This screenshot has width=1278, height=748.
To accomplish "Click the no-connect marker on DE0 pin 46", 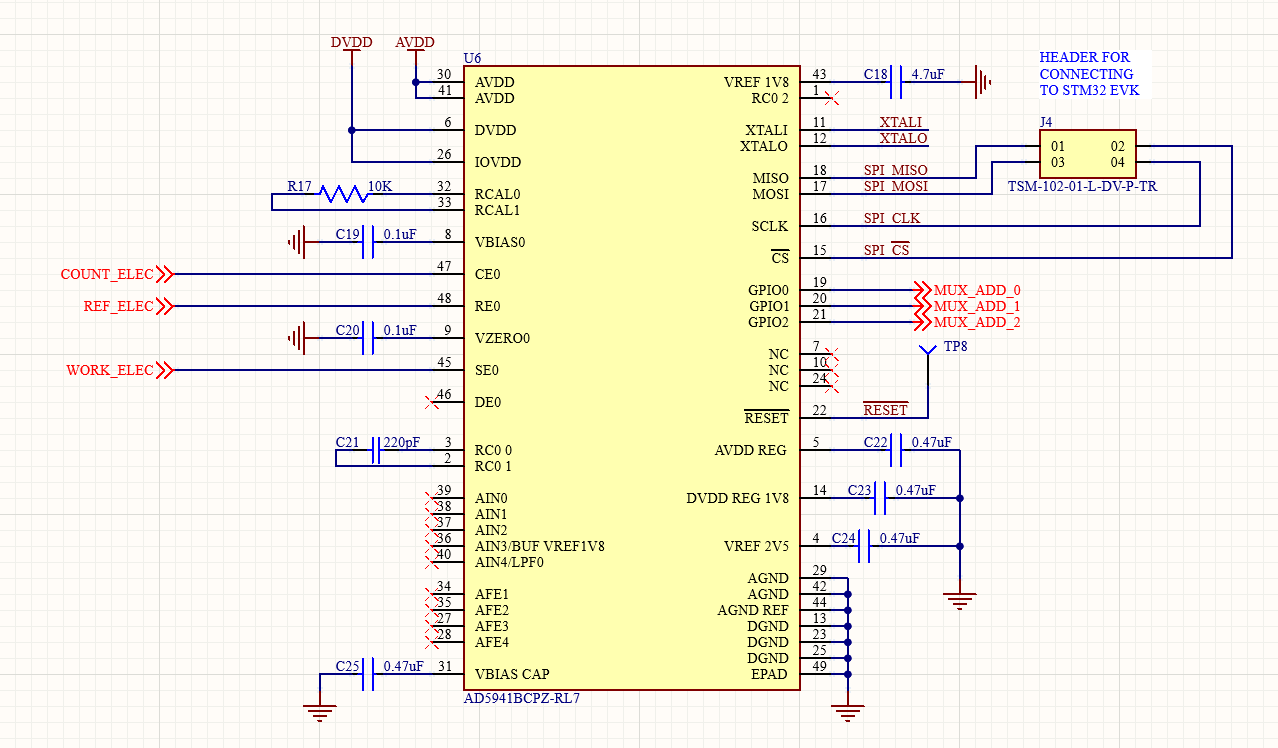I will 432,402.
